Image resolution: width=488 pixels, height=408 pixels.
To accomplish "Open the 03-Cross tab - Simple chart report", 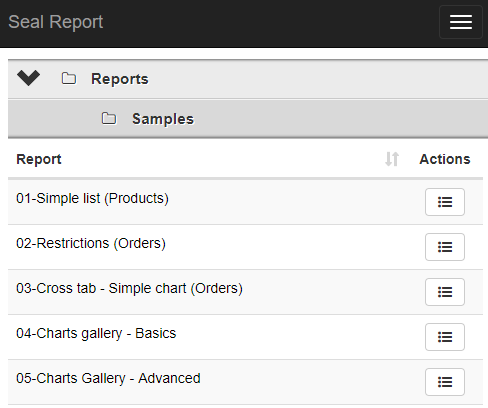I will click(x=129, y=288).
